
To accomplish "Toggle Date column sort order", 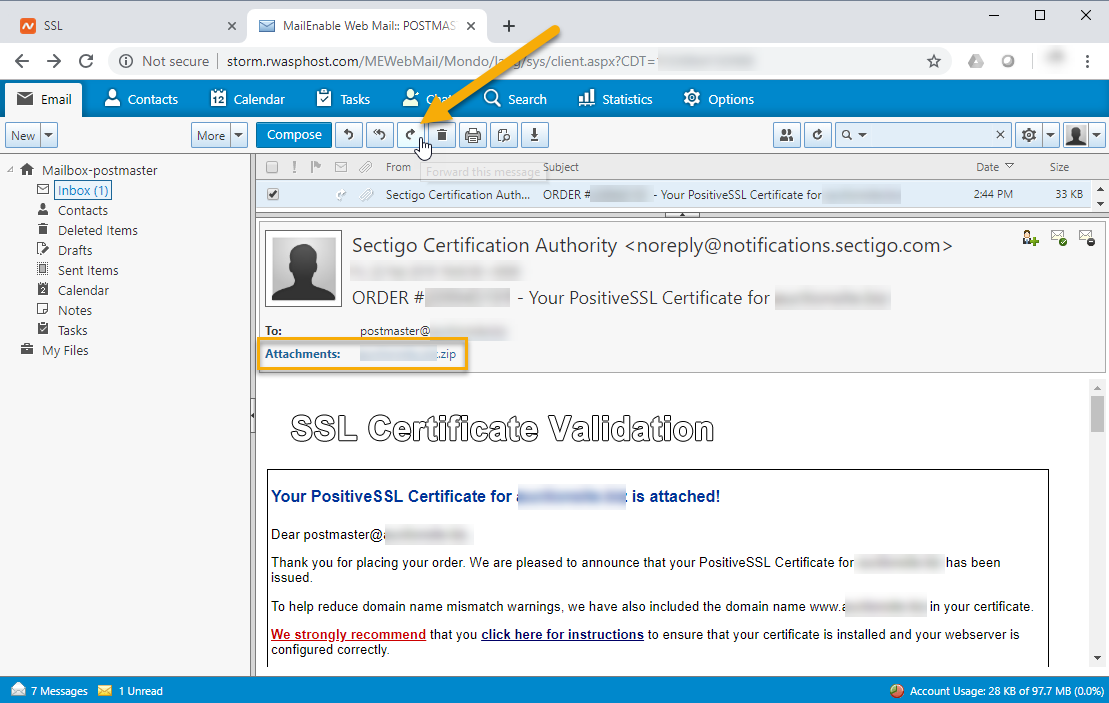I will tap(995, 167).
